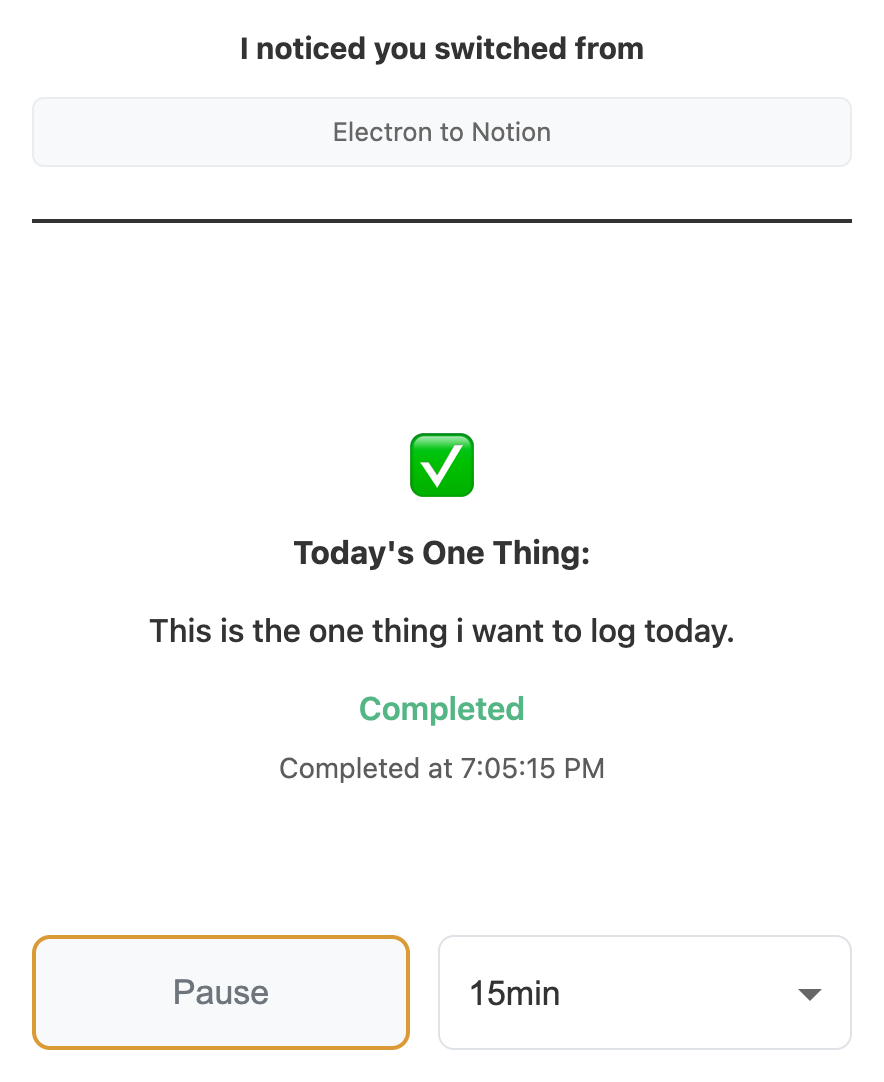
Task: Click the "I noticed you switched from" heading
Action: pyautogui.click(x=442, y=48)
